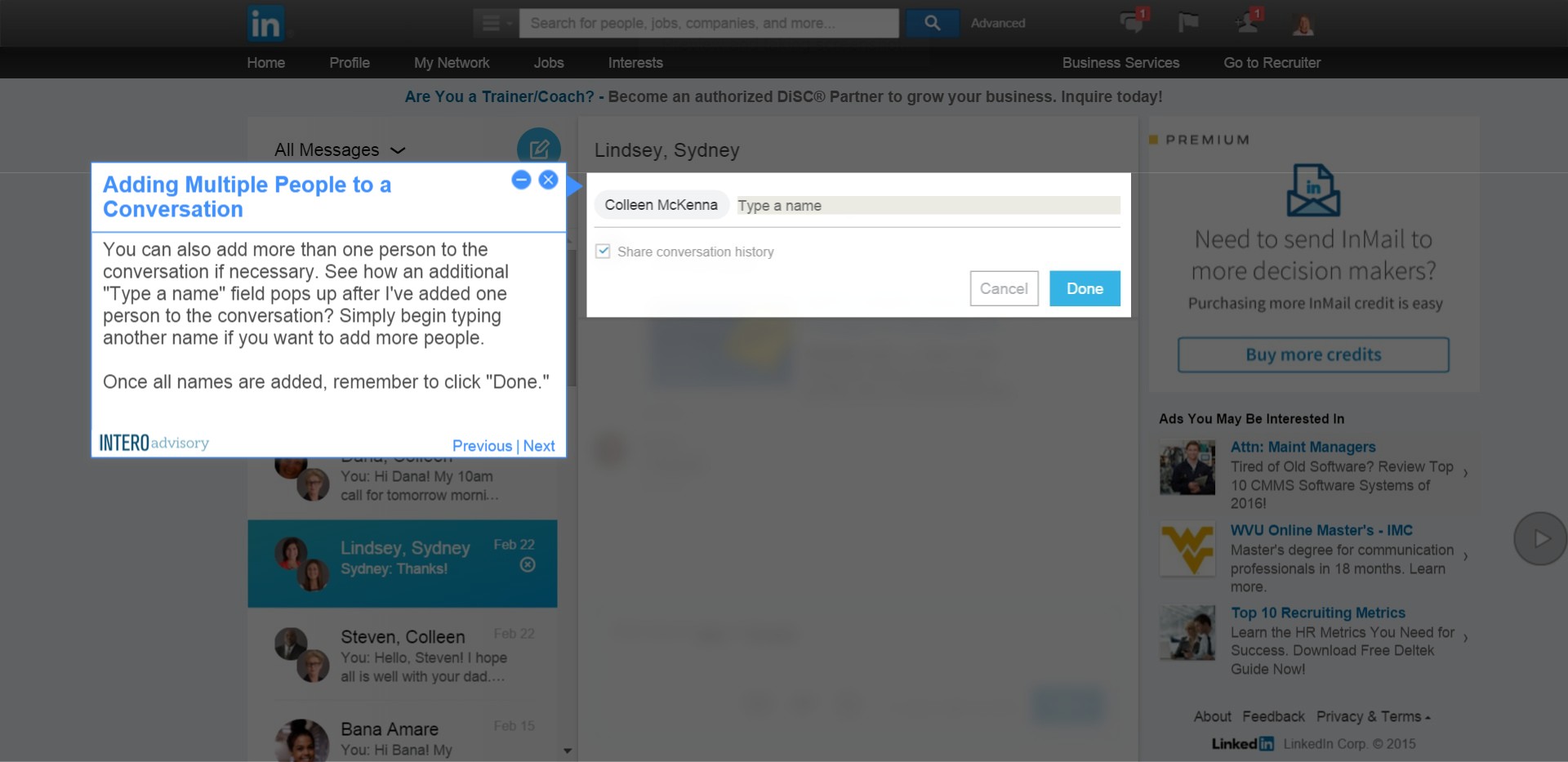Minimize the tutorial tooltip

pos(521,180)
